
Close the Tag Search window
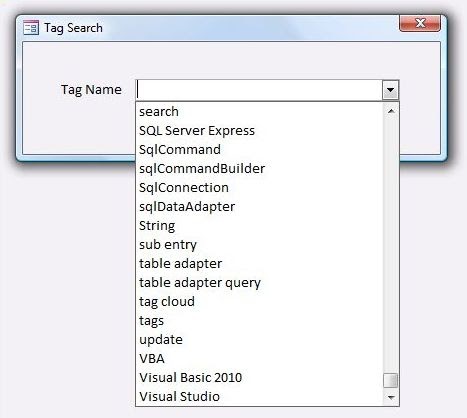click(420, 23)
